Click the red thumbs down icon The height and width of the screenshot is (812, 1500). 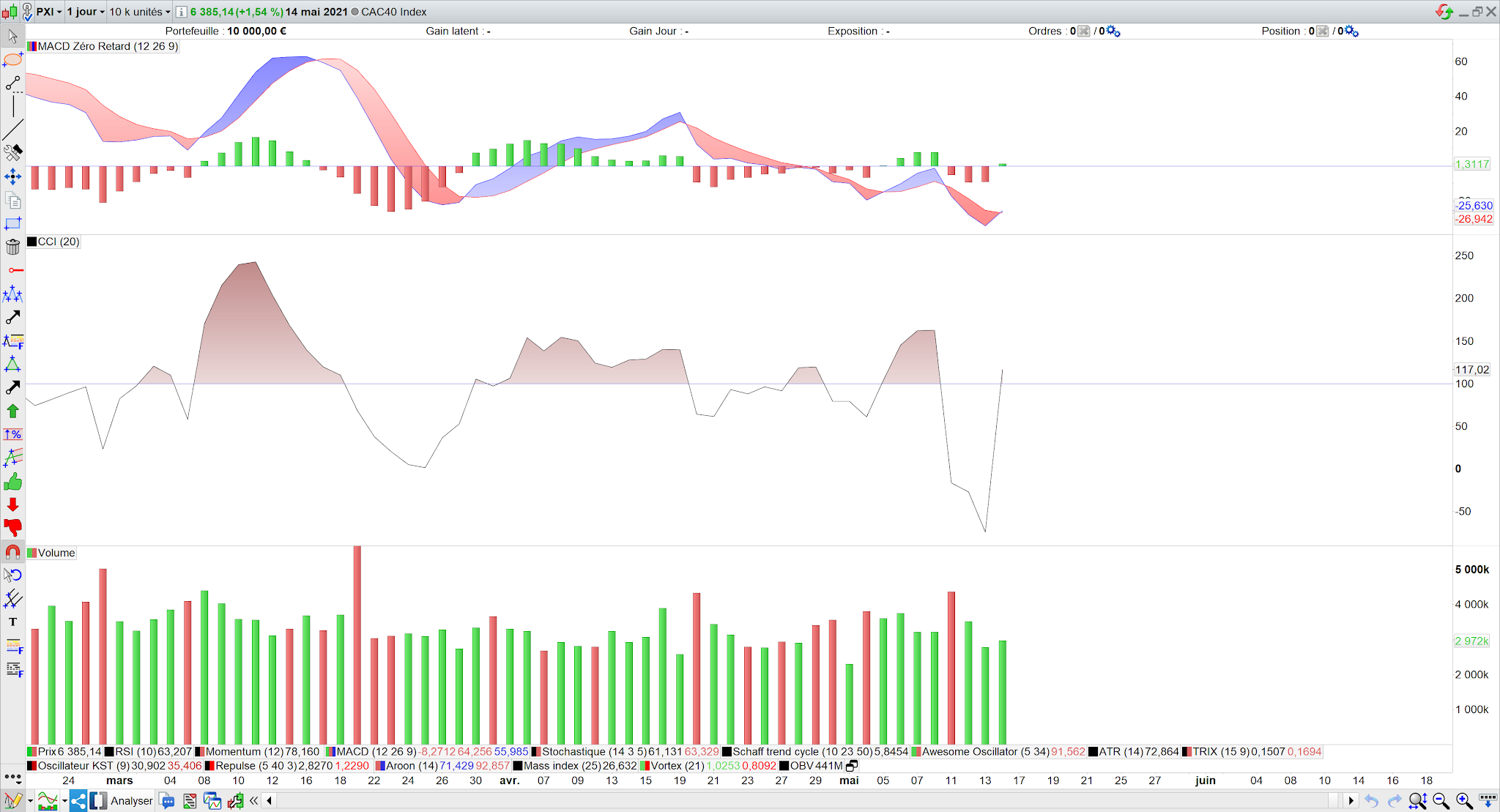coord(12,527)
